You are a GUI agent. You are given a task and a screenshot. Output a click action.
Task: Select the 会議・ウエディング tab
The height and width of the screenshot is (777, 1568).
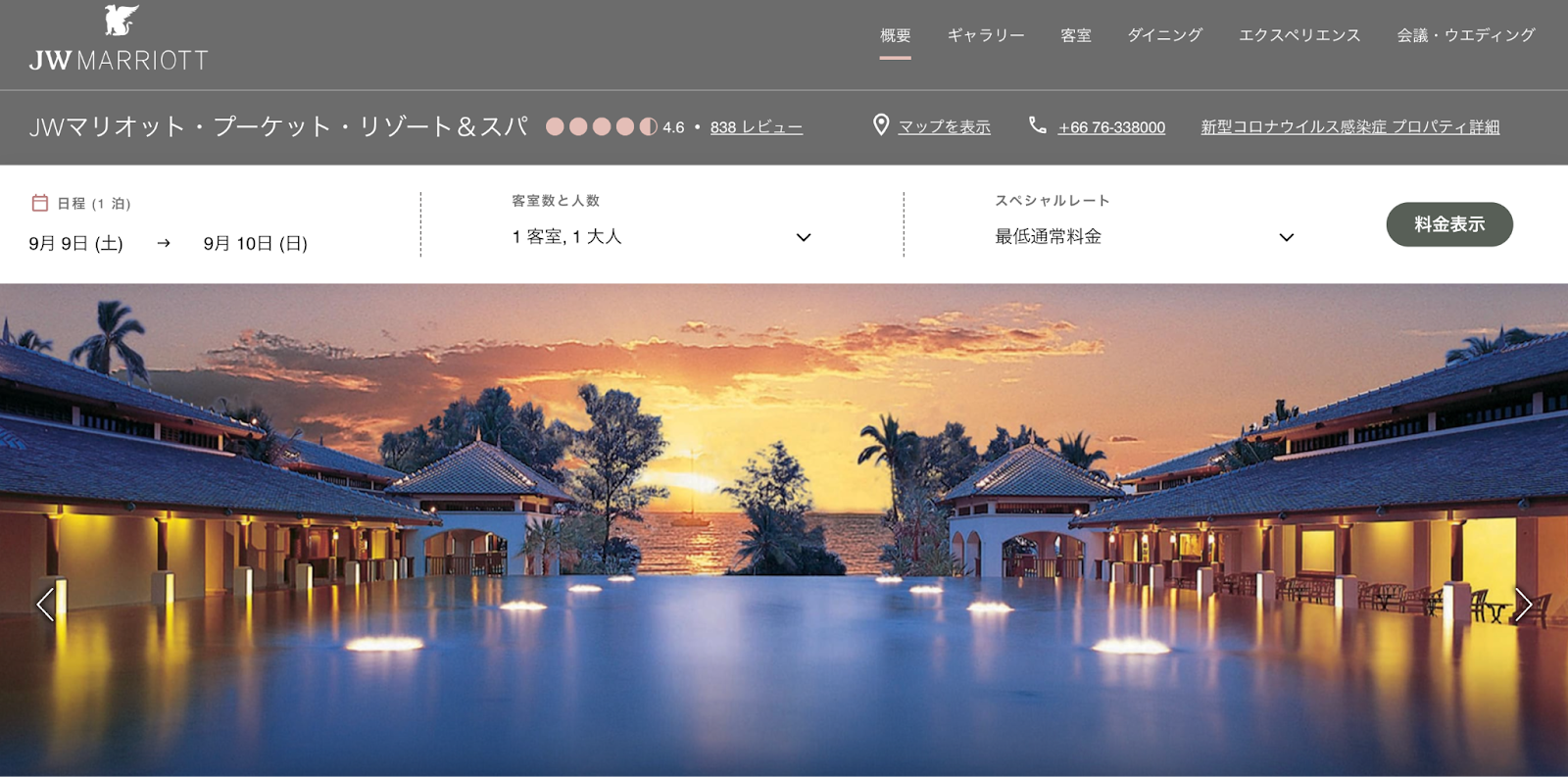[1465, 35]
